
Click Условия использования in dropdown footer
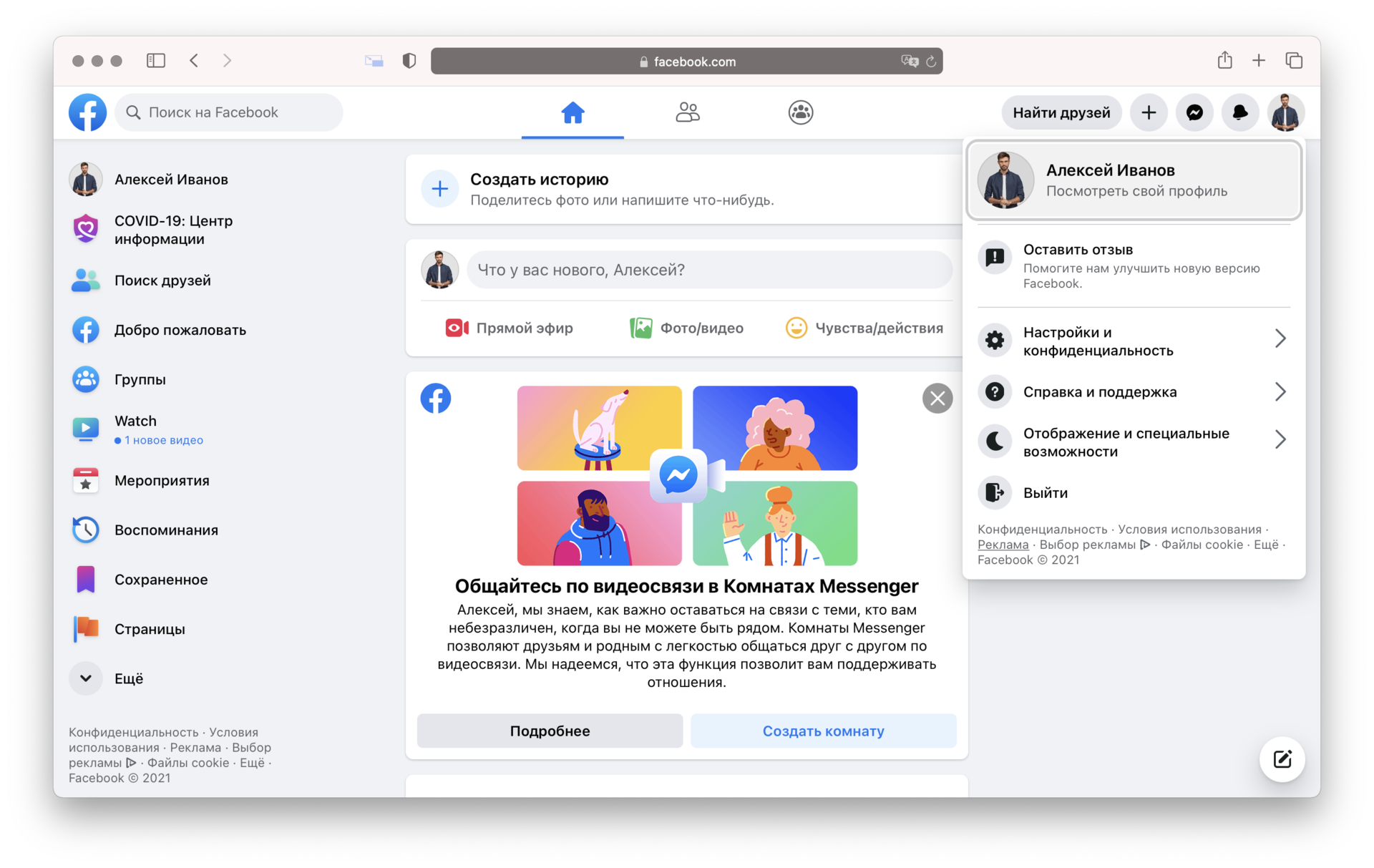click(x=1189, y=530)
